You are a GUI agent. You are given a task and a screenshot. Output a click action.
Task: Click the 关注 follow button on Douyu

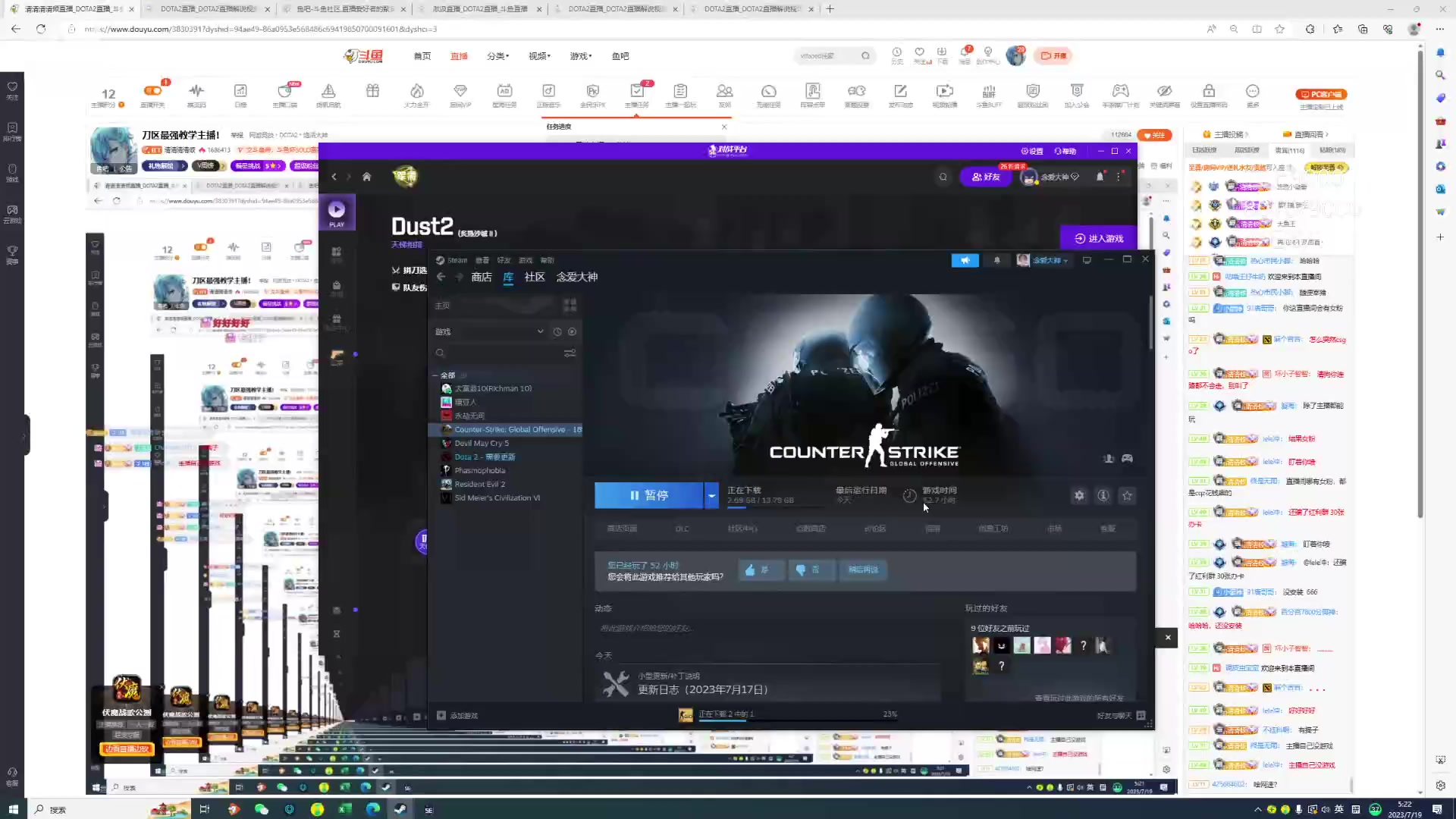[x=1156, y=135]
